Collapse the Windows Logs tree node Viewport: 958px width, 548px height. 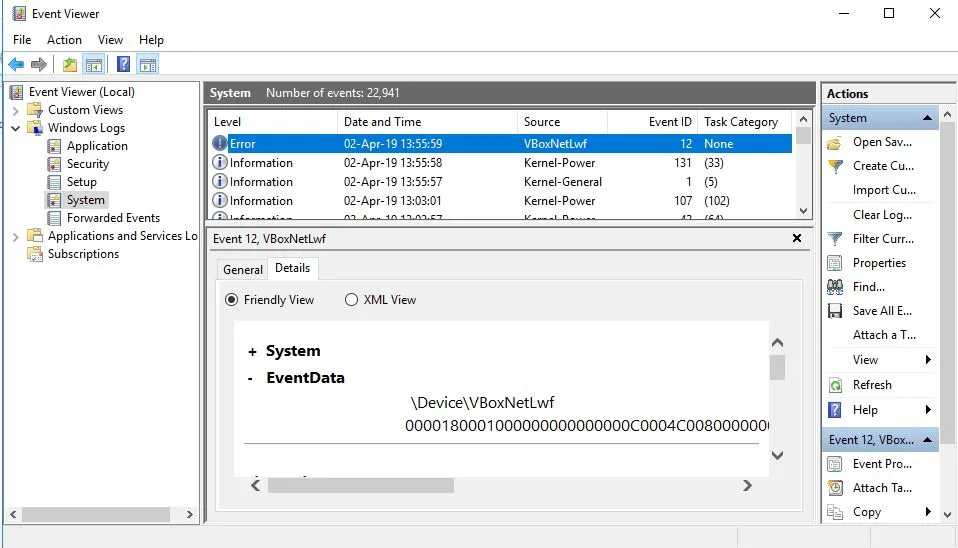pyautogui.click(x=16, y=128)
